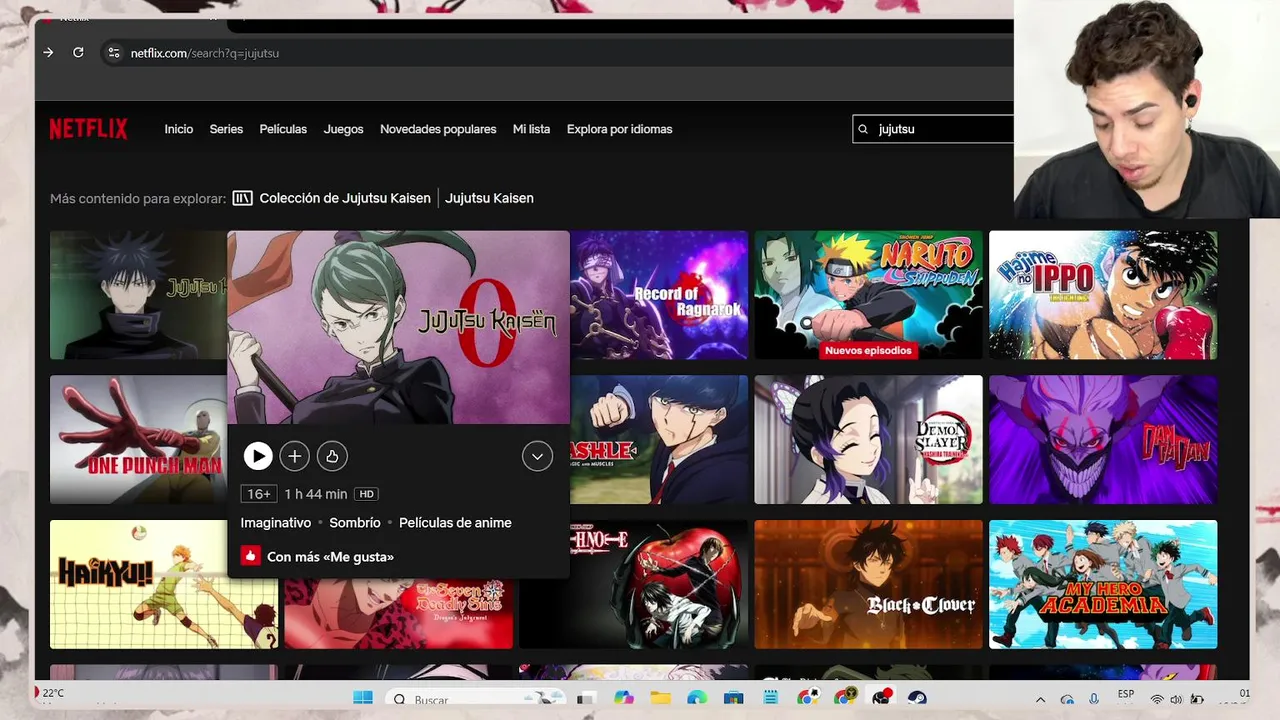Open Colección de Jujutsu Kaisen link
This screenshot has height=720, width=1280.
[345, 198]
